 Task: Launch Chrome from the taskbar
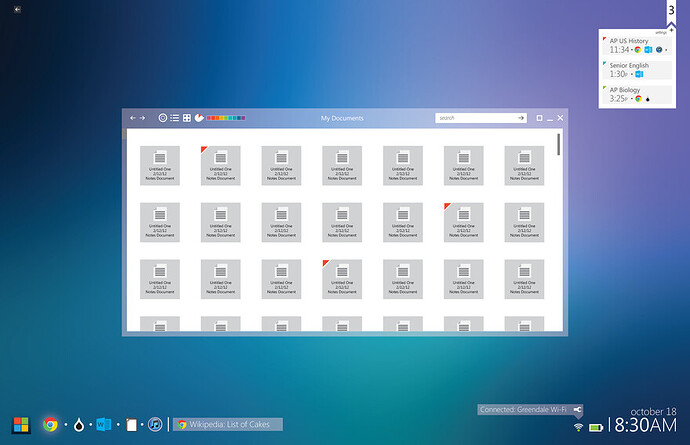50,424
